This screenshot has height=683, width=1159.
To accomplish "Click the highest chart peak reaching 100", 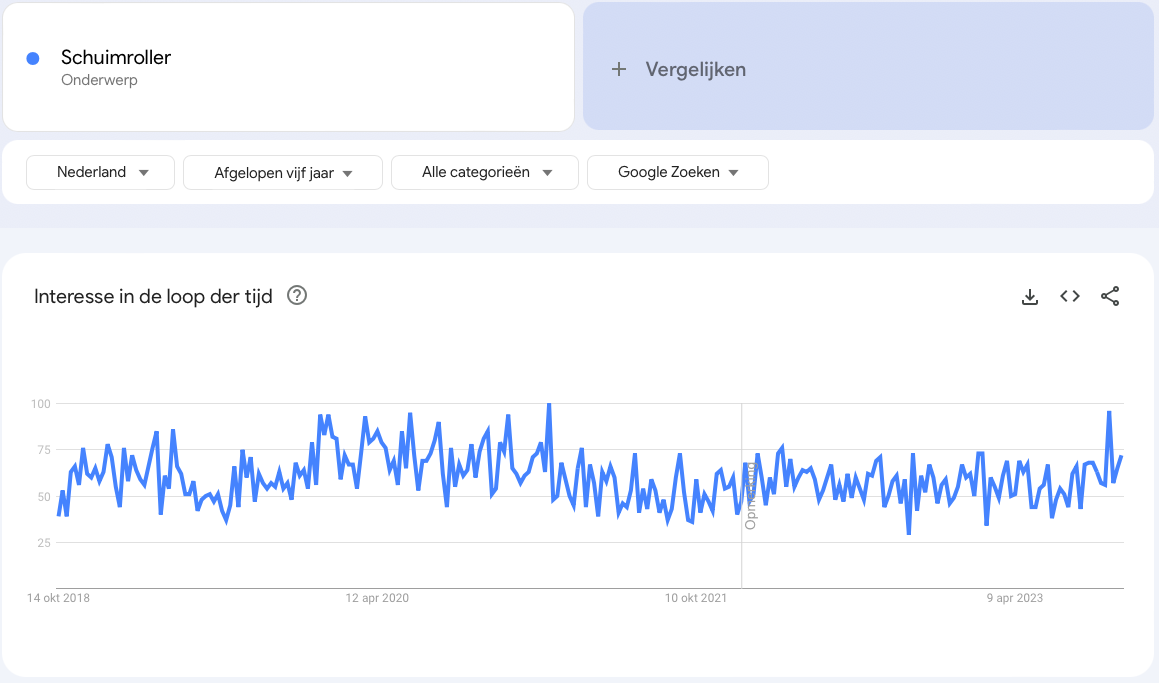I will pyautogui.click(x=549, y=405).
